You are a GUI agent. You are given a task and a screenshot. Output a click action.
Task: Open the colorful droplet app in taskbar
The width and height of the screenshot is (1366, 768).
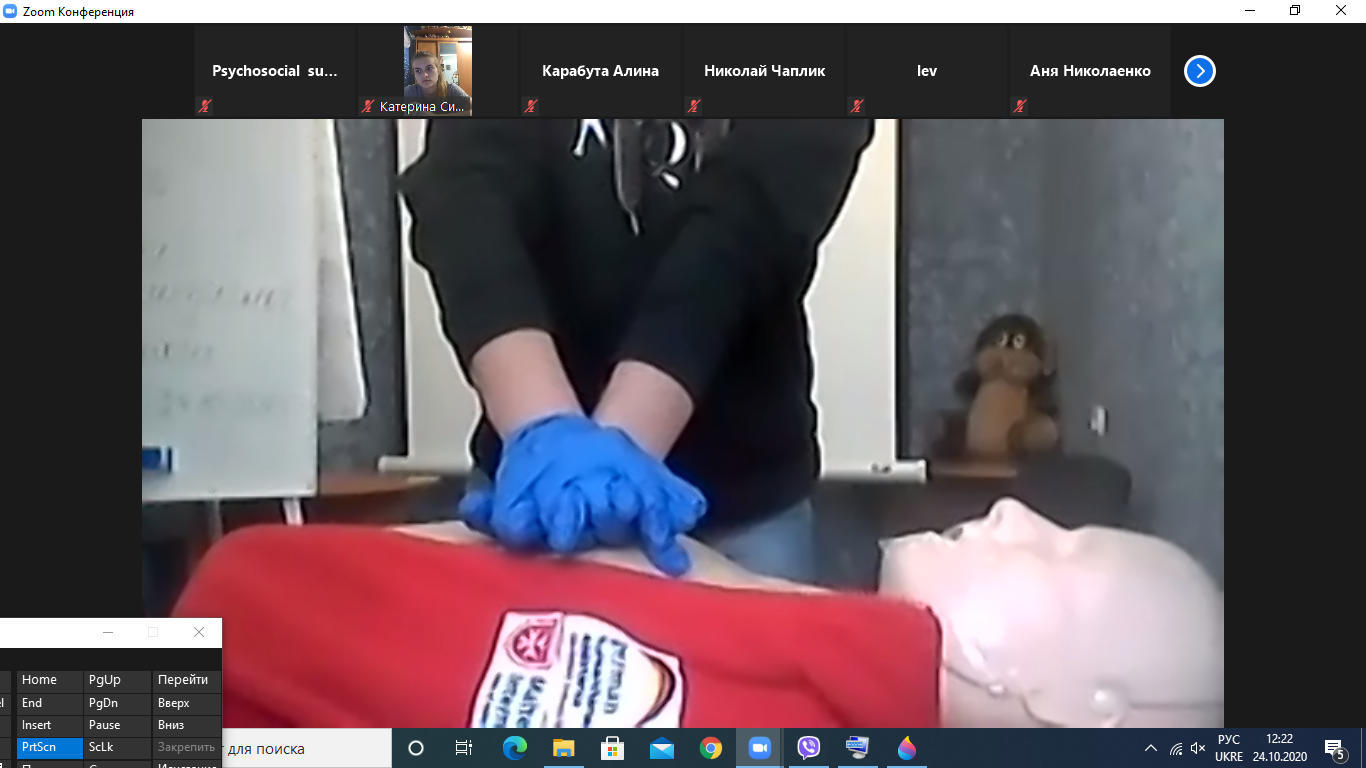click(906, 748)
